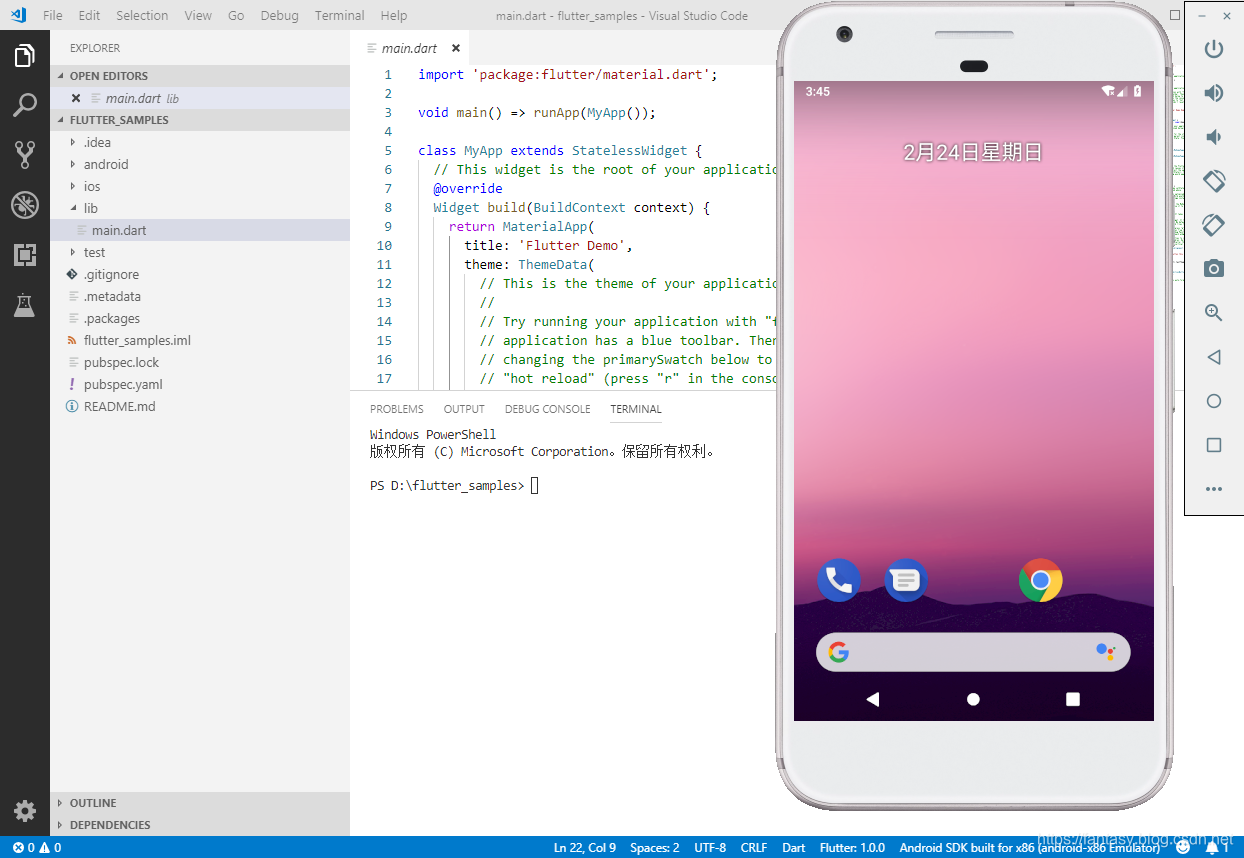Change CRLF line ending in status bar

coord(754,847)
